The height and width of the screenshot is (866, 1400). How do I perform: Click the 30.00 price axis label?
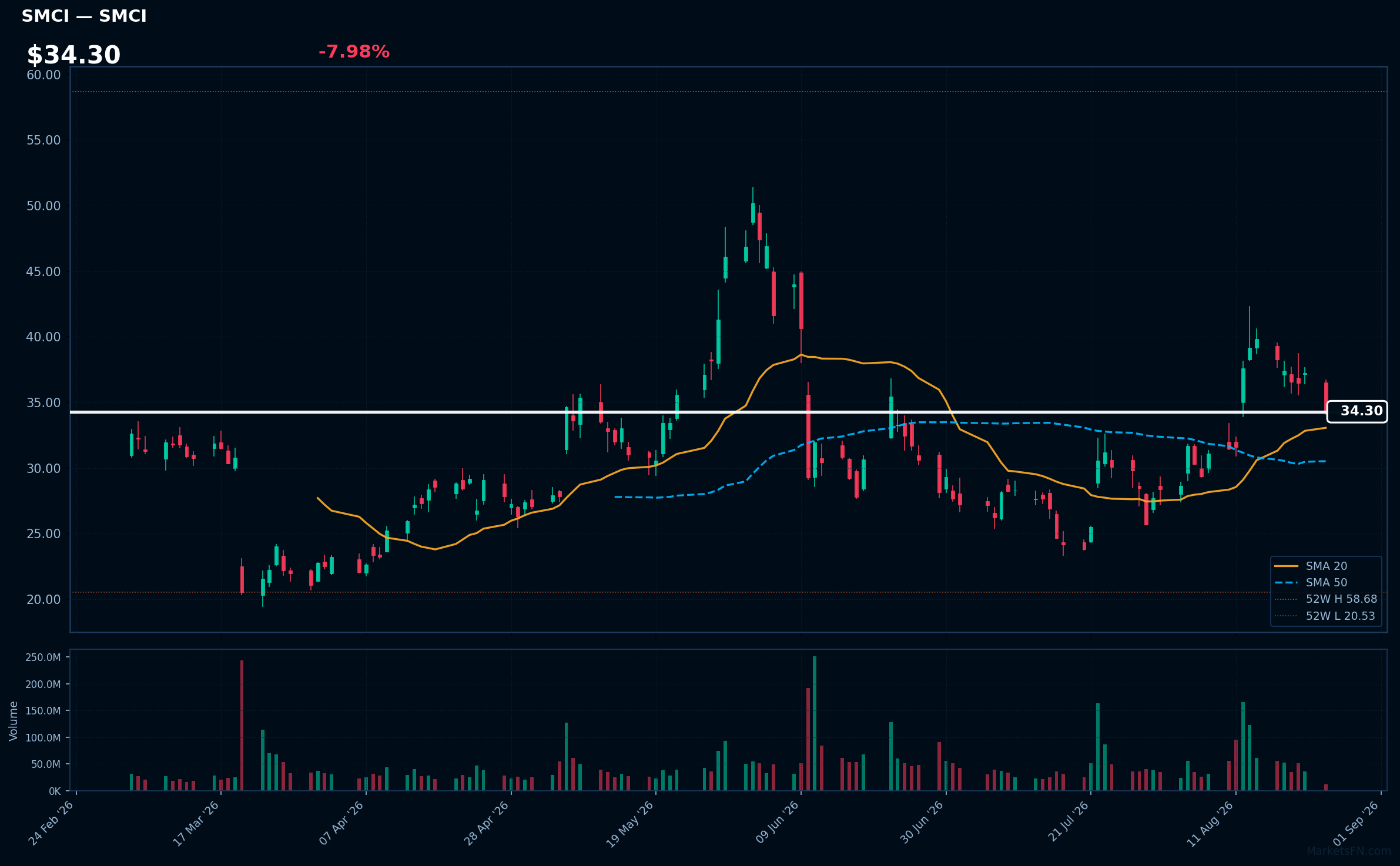[x=43, y=468]
